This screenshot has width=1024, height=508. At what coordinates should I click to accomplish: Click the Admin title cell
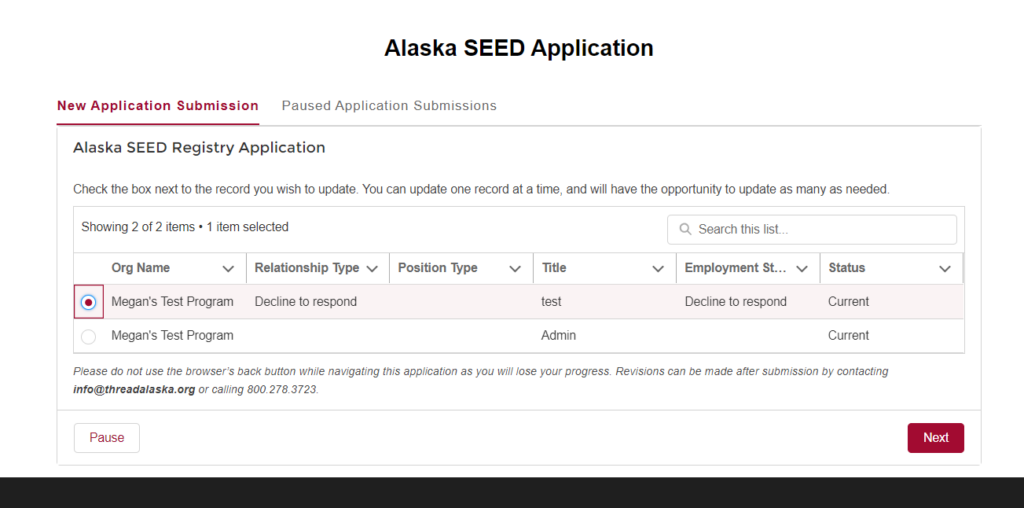pyautogui.click(x=558, y=336)
